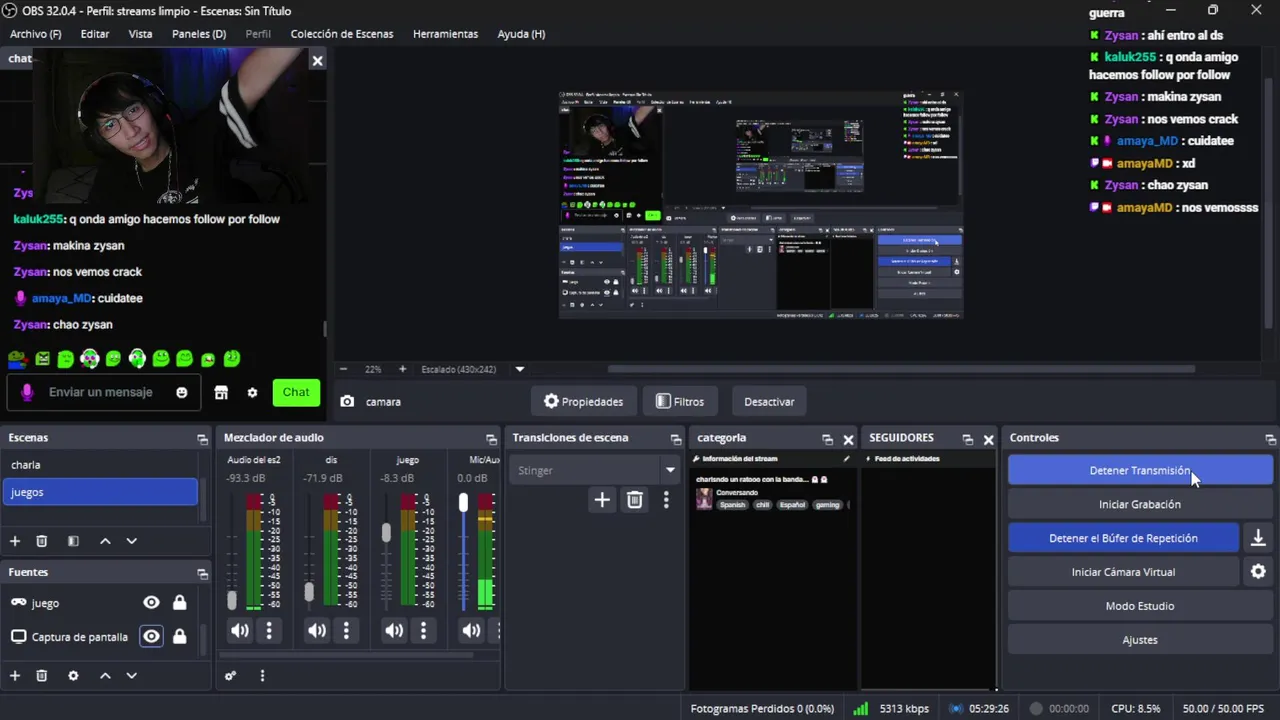Image resolution: width=1280 pixels, height=720 pixels.
Task: Open source properties gear in Fuentes
Action: pos(73,676)
